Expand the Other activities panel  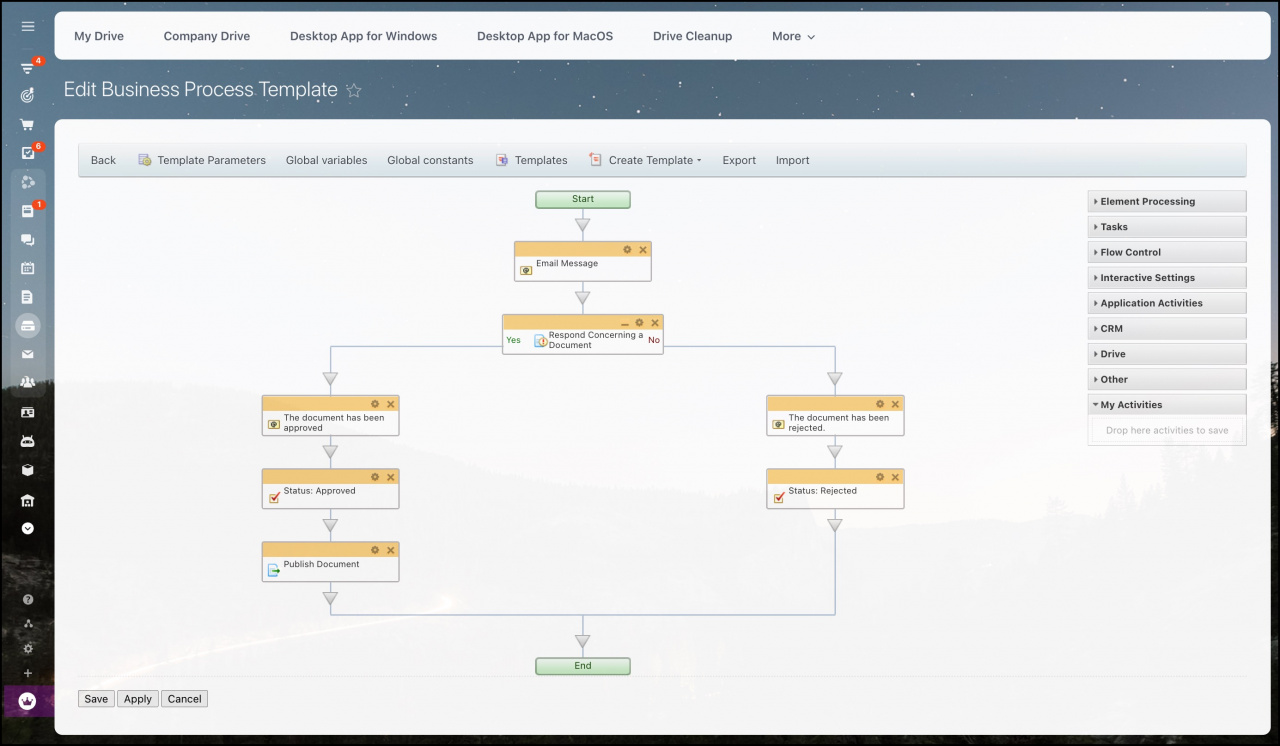(1167, 379)
